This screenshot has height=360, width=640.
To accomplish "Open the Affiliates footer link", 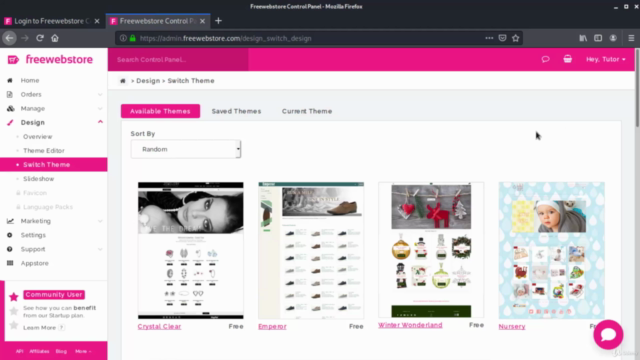I will pyautogui.click(x=39, y=351).
